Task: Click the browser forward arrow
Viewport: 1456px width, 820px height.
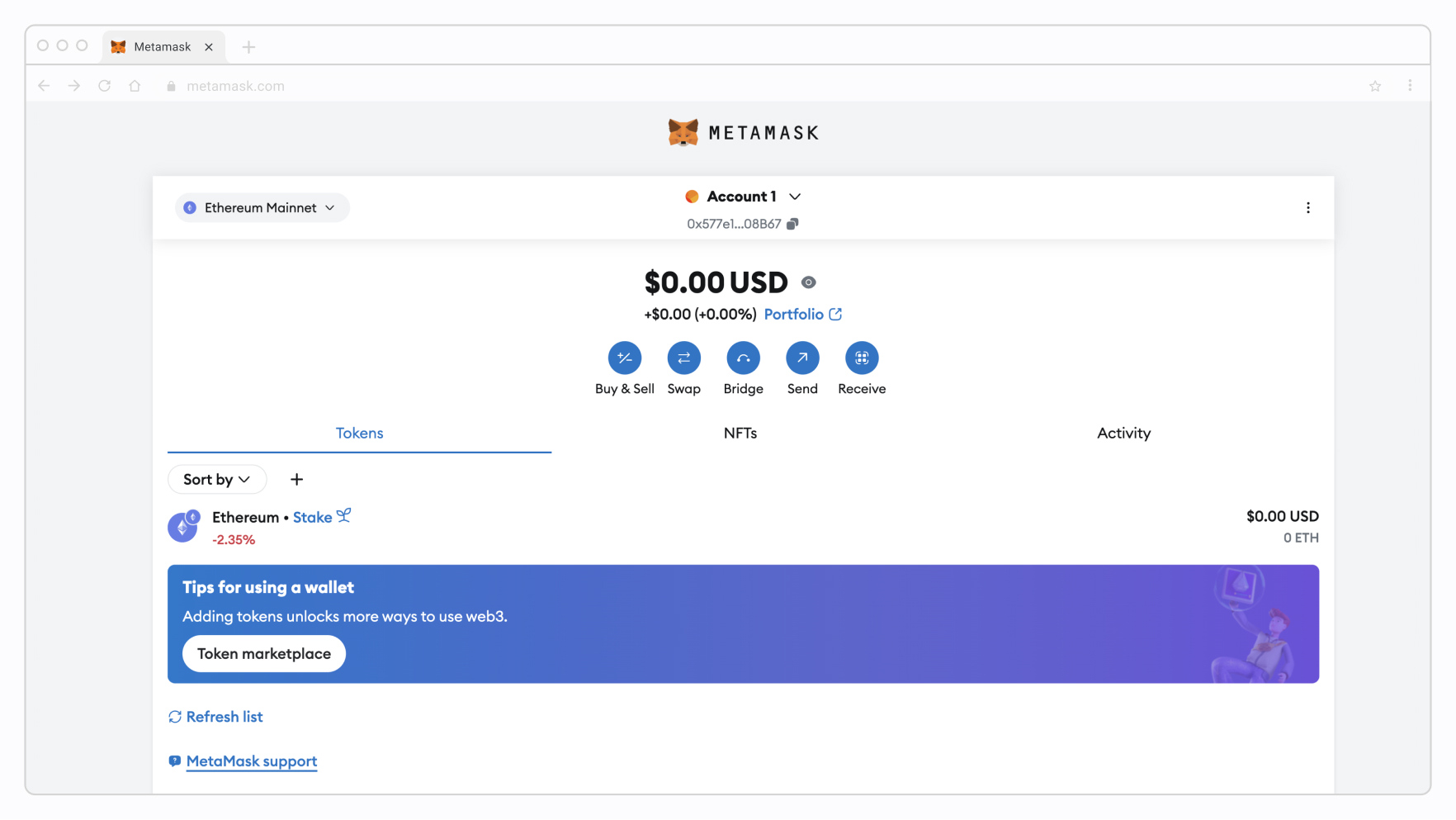Action: click(x=74, y=86)
